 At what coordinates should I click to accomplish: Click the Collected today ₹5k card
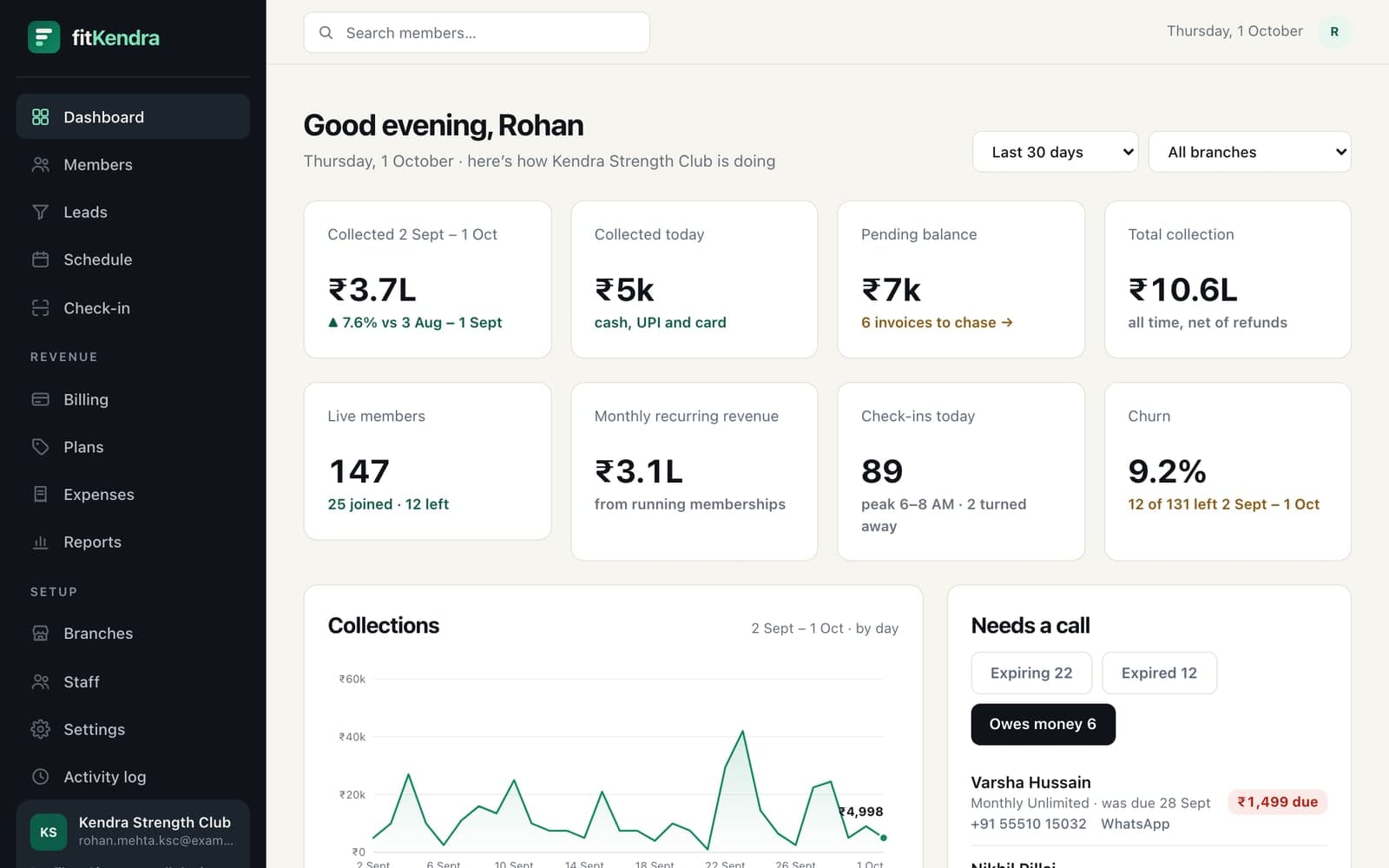coord(694,279)
